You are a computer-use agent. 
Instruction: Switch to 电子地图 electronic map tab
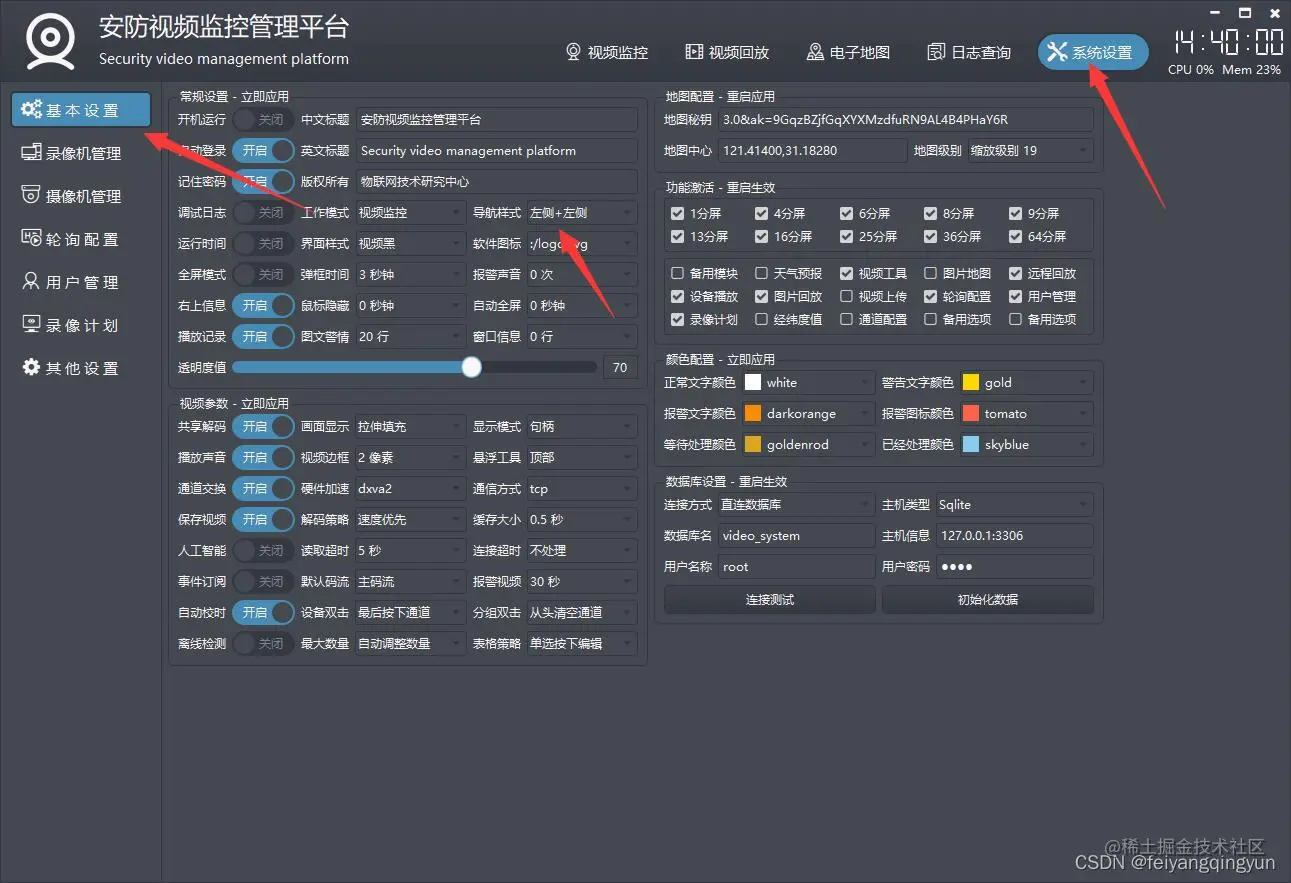click(x=848, y=52)
